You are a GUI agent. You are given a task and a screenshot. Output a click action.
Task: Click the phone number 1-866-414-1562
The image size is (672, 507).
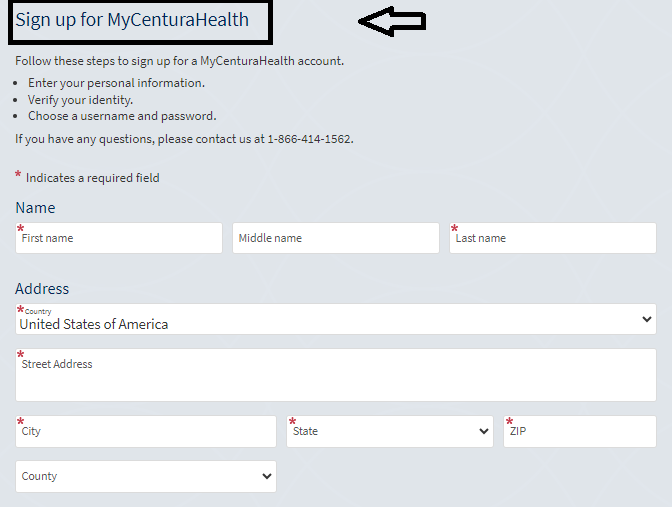309,139
